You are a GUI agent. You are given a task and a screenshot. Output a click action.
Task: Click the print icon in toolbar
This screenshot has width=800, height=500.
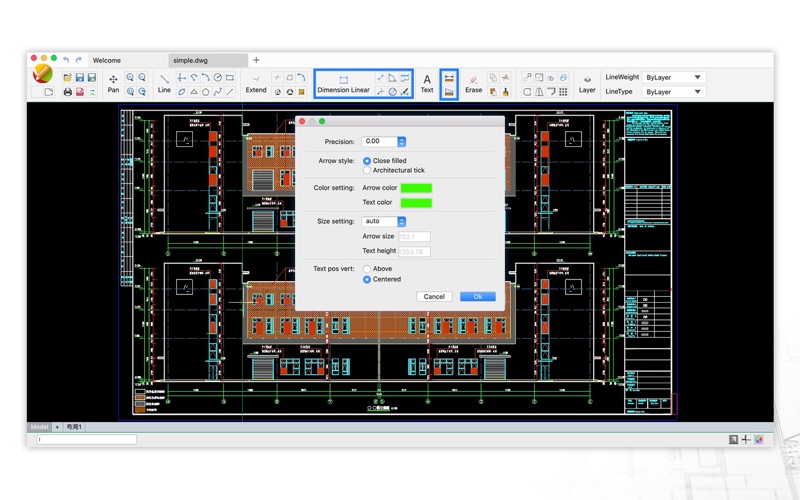coord(68,92)
